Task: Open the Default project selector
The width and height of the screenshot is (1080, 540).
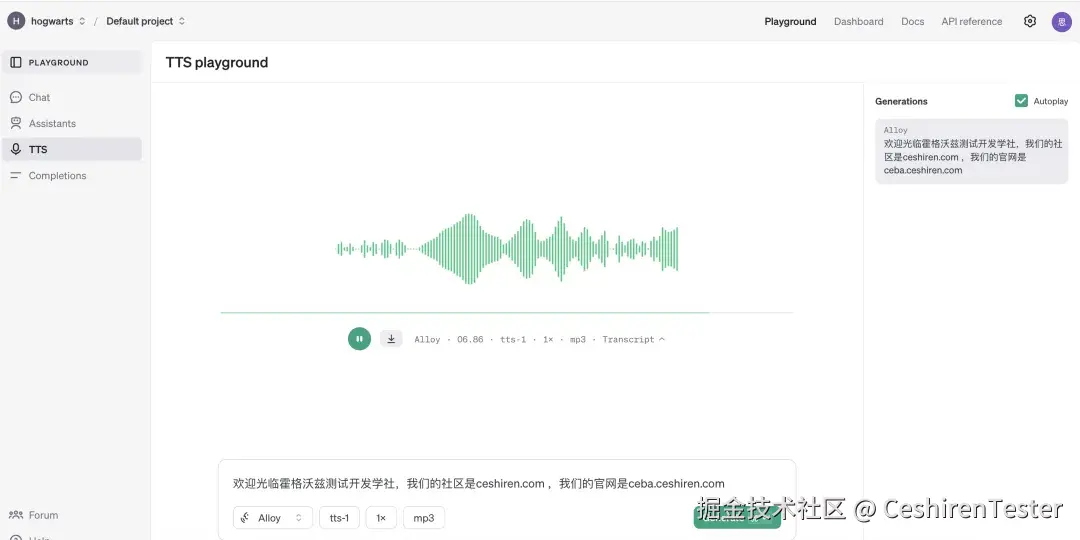Action: [x=145, y=21]
